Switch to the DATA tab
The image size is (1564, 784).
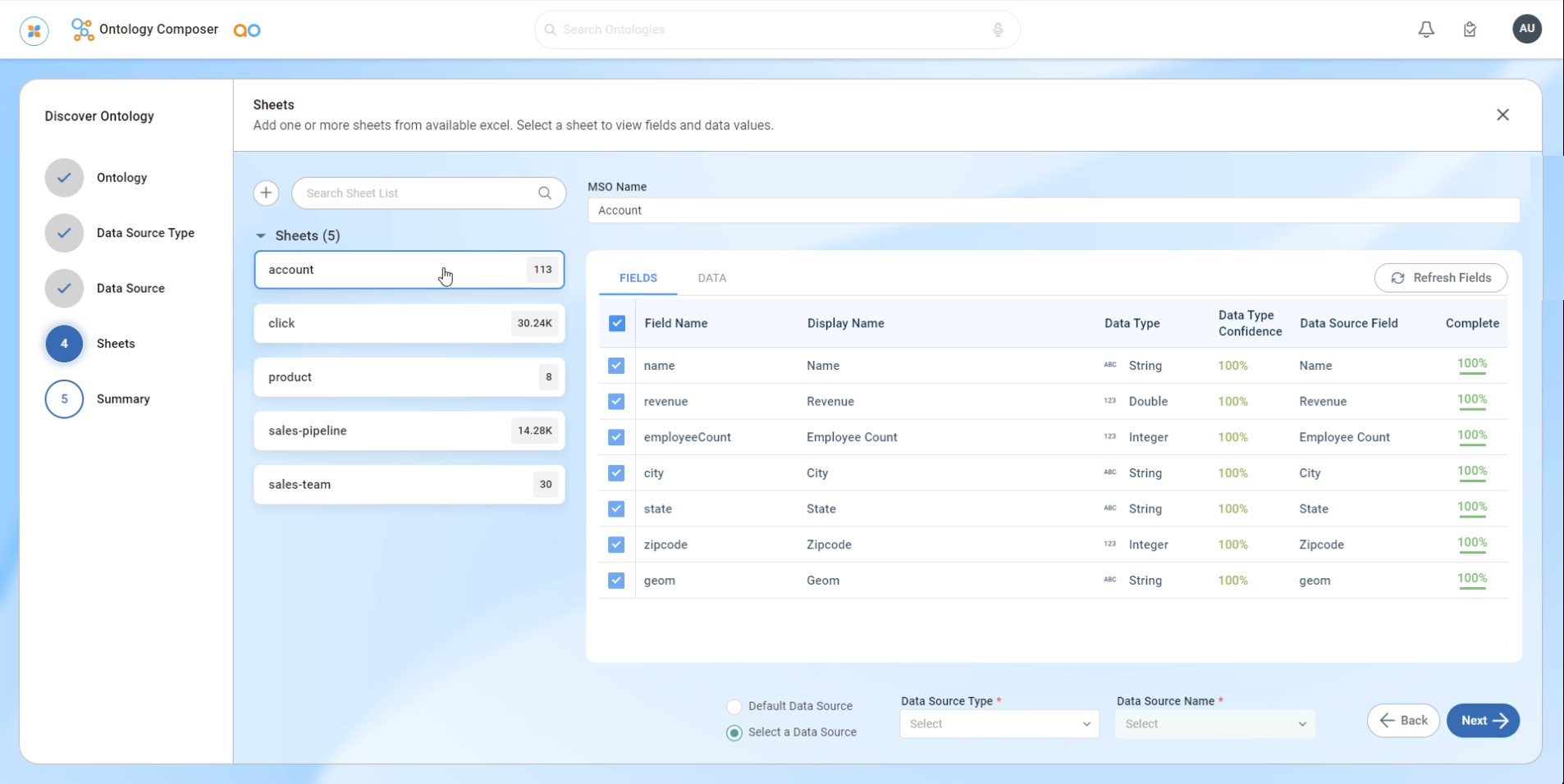pos(711,278)
